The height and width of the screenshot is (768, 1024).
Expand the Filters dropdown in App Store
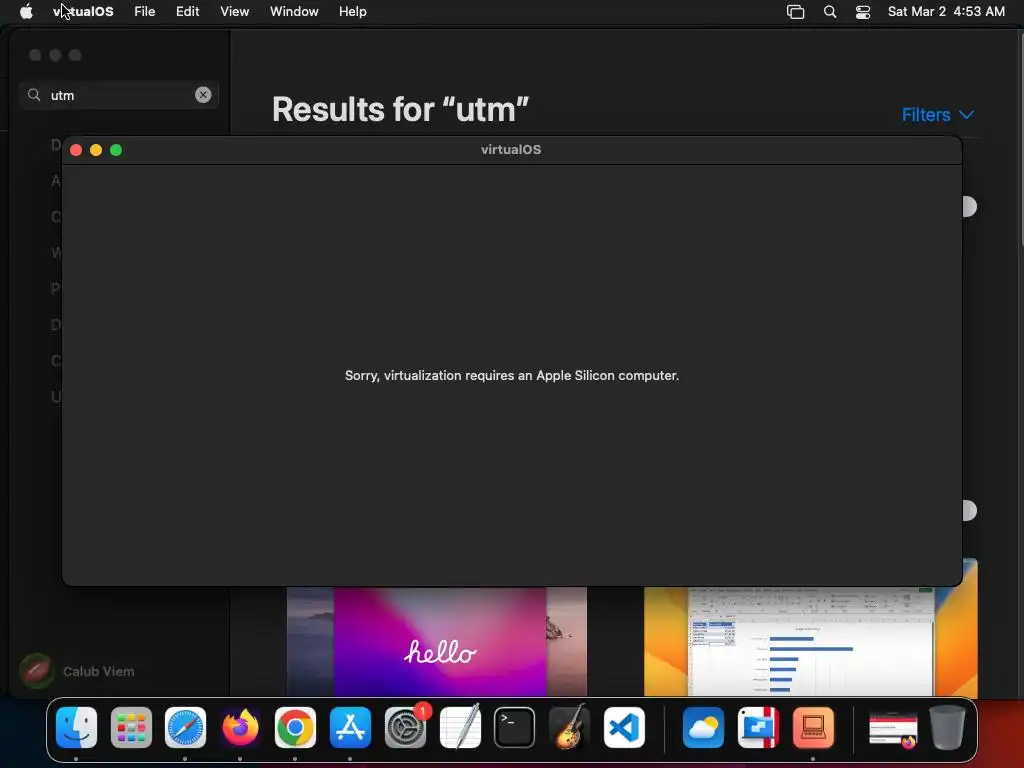(x=938, y=115)
